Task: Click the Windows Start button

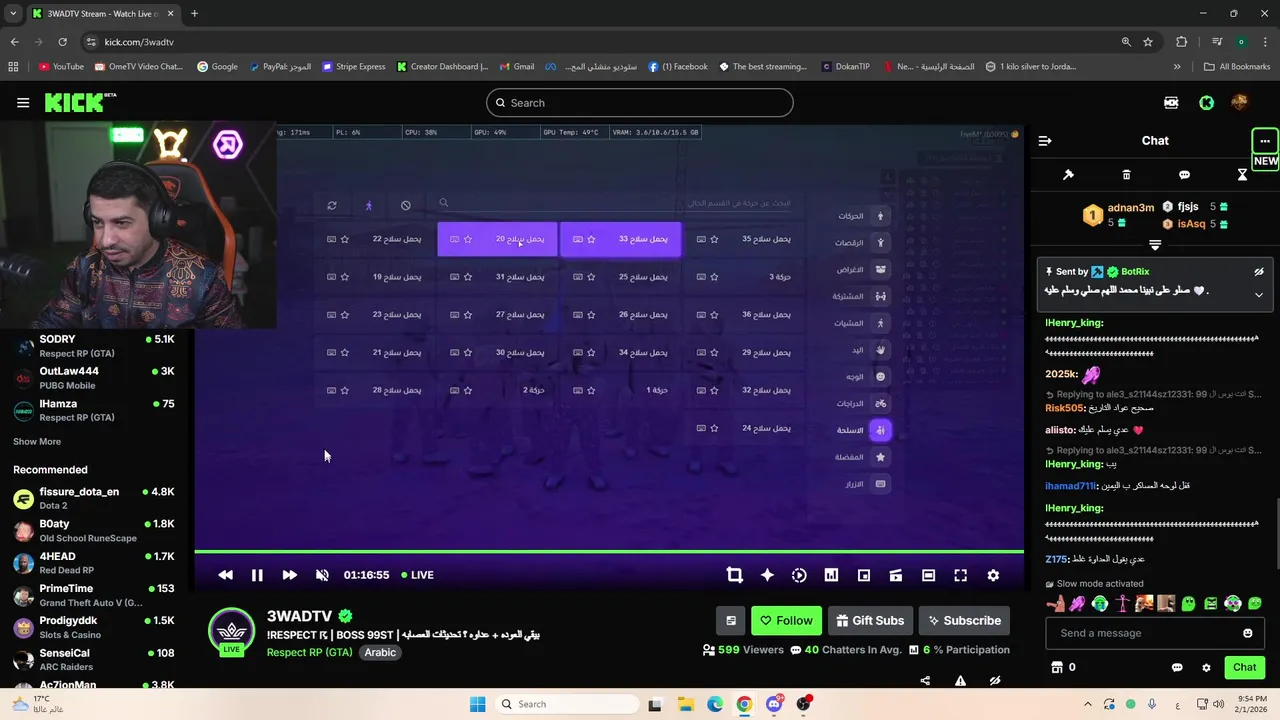Action: click(x=477, y=704)
